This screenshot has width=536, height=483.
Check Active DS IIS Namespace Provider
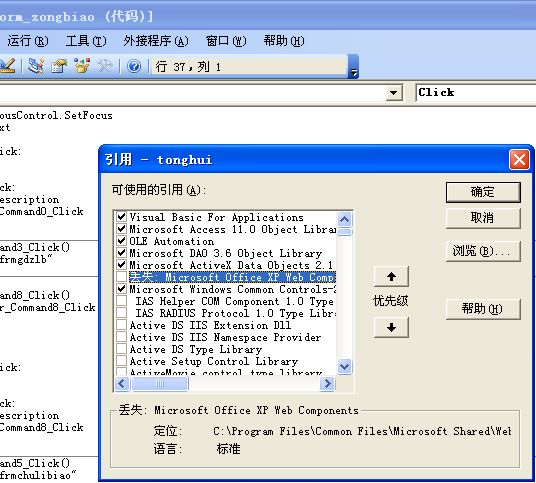121,337
